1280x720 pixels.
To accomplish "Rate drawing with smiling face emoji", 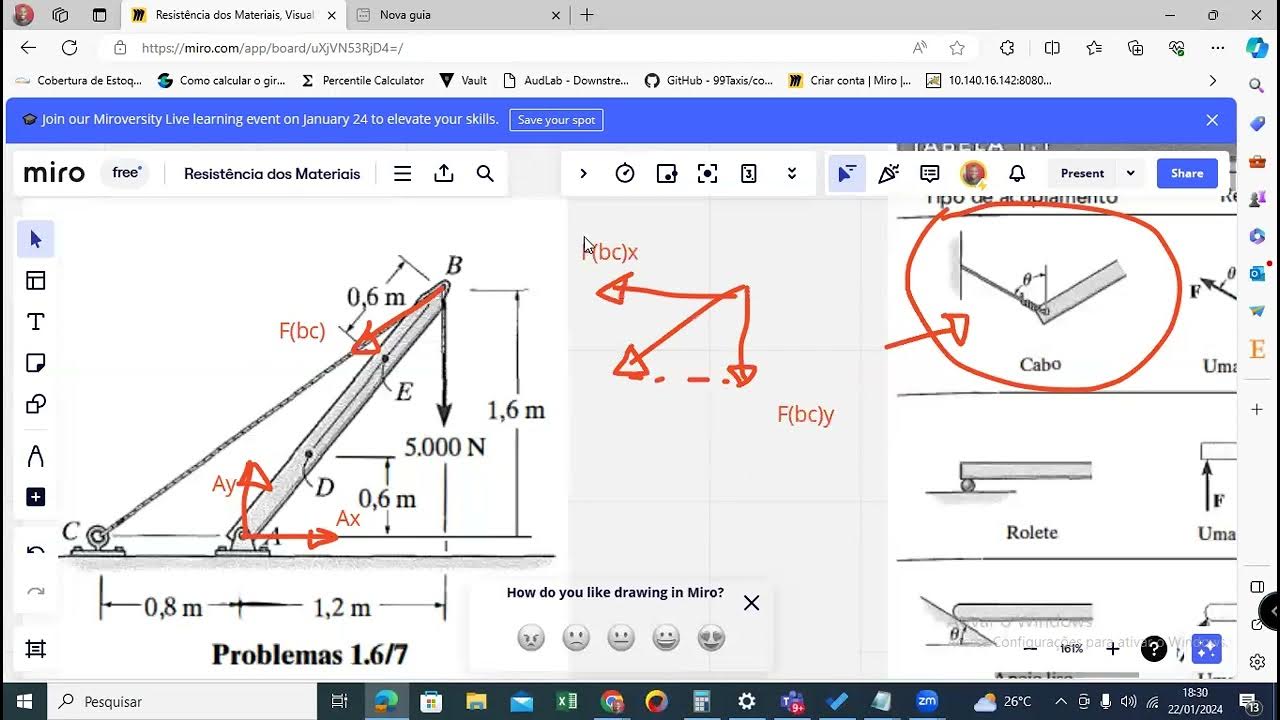I will pos(666,638).
